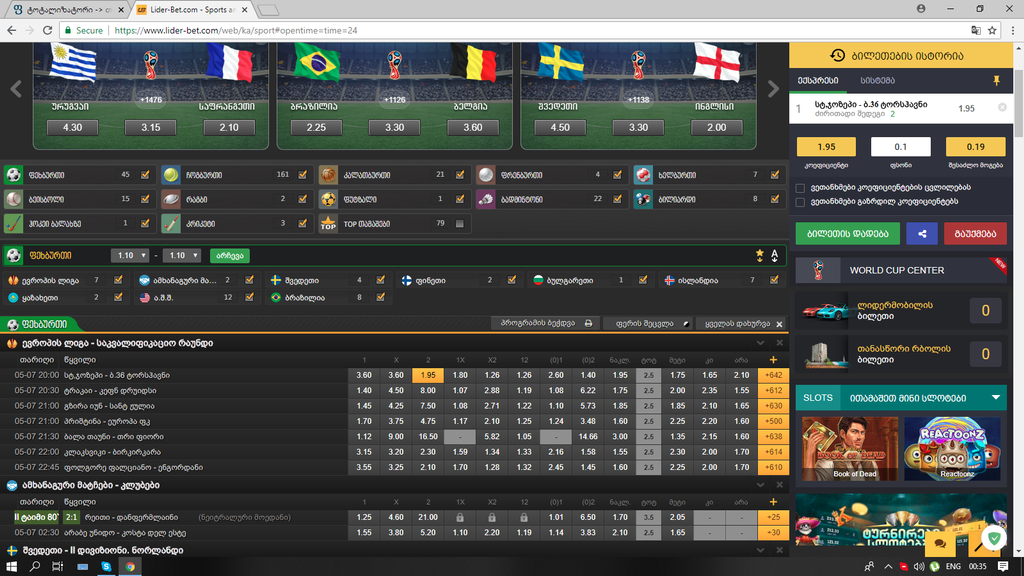
Task: Open the Windows Task View
Action: [x=57, y=566]
